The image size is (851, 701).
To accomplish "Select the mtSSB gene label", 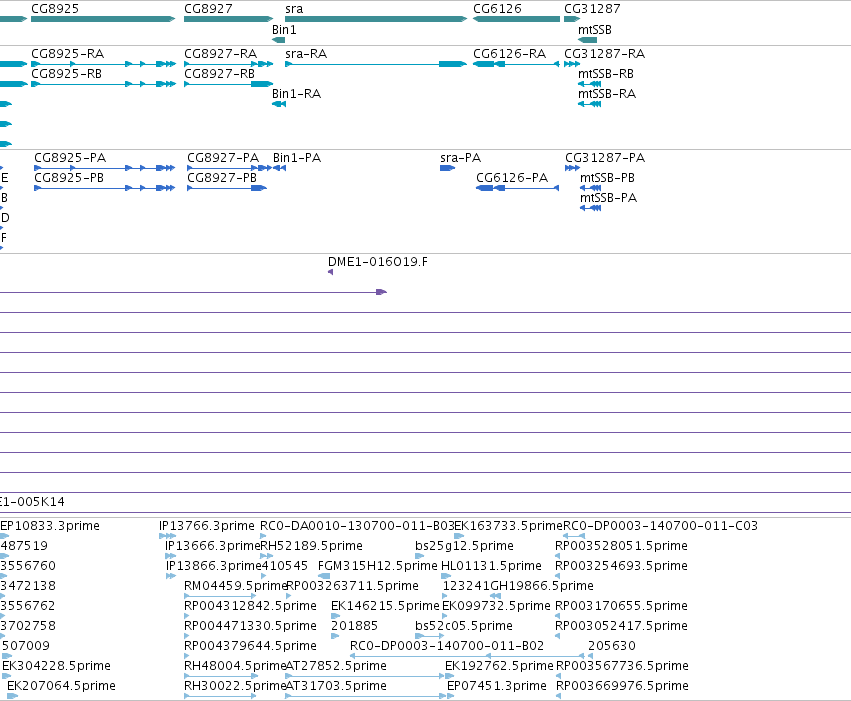I will 595,30.
